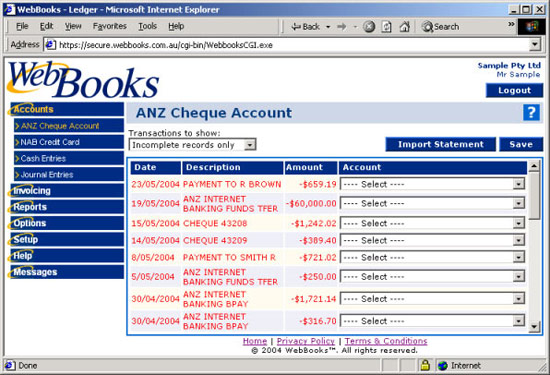Click the ANZ Cheque Account page heading

[x=214, y=113]
